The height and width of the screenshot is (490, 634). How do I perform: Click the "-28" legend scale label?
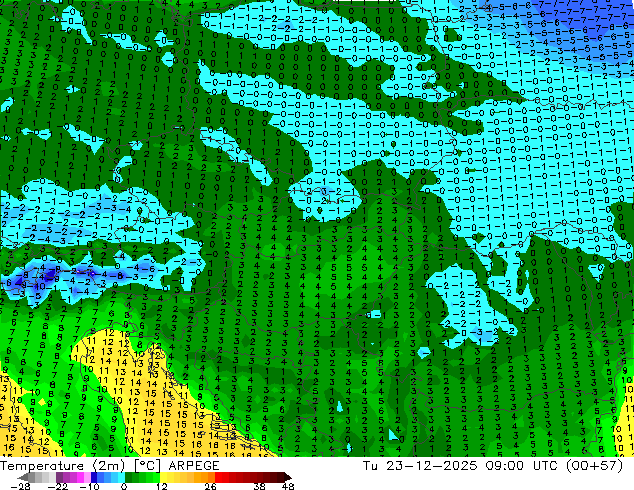click(x=20, y=486)
